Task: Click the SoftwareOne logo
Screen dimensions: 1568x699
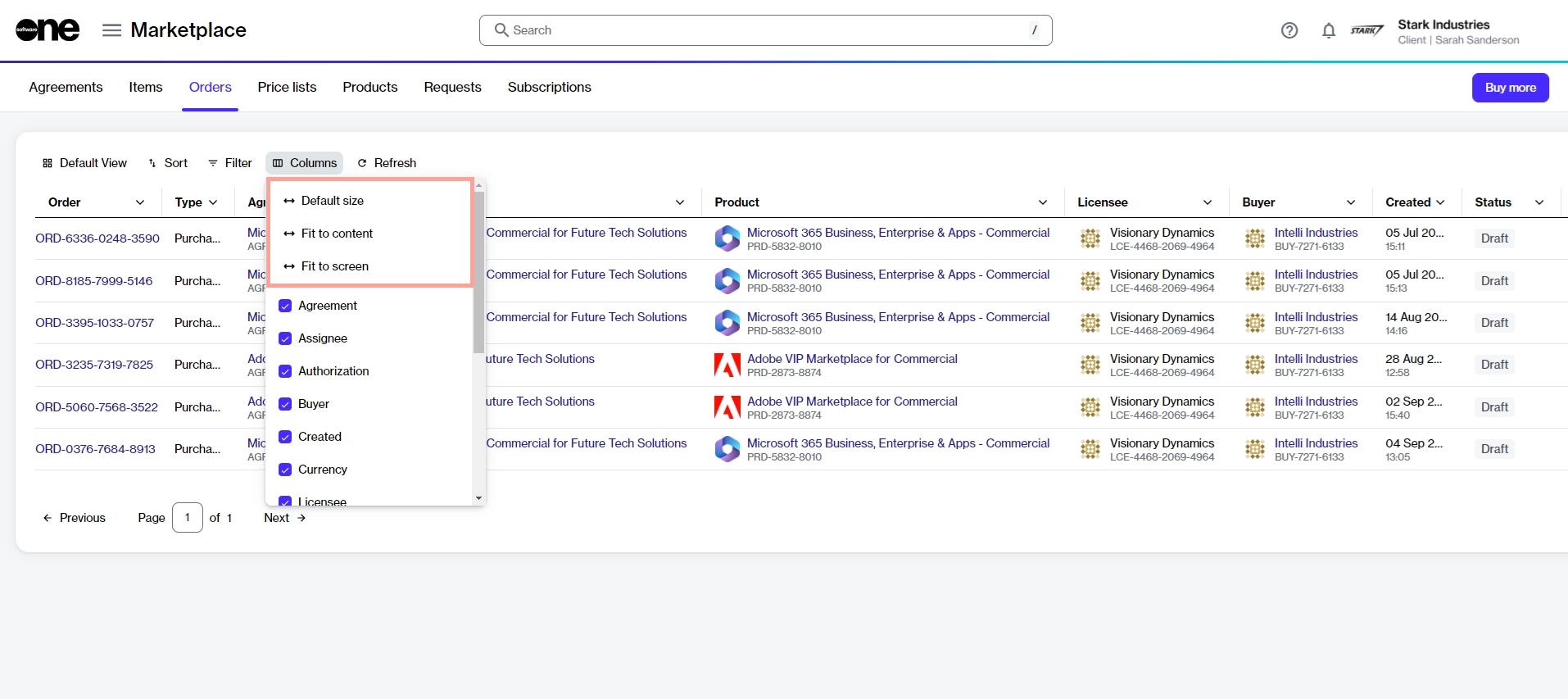Action: click(x=48, y=30)
